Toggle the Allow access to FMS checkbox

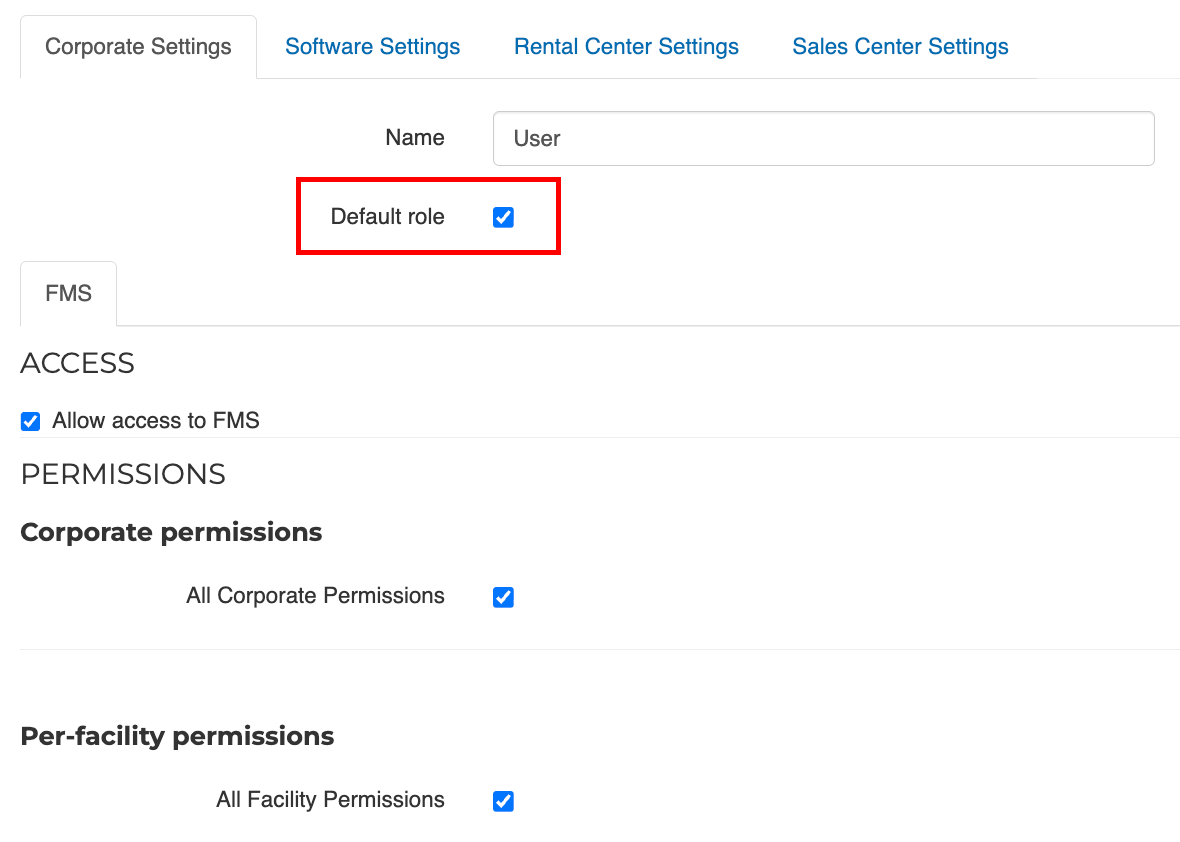coord(31,421)
